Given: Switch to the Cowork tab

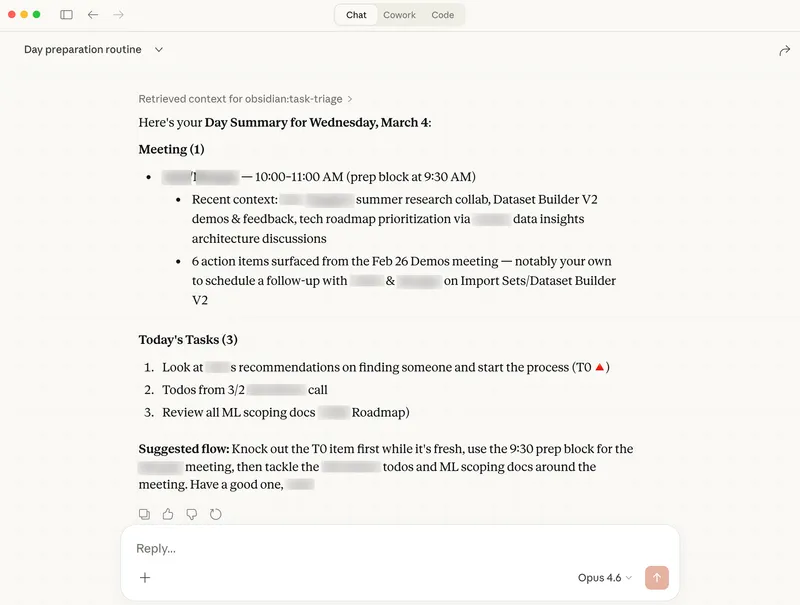Looking at the screenshot, I should point(399,15).
